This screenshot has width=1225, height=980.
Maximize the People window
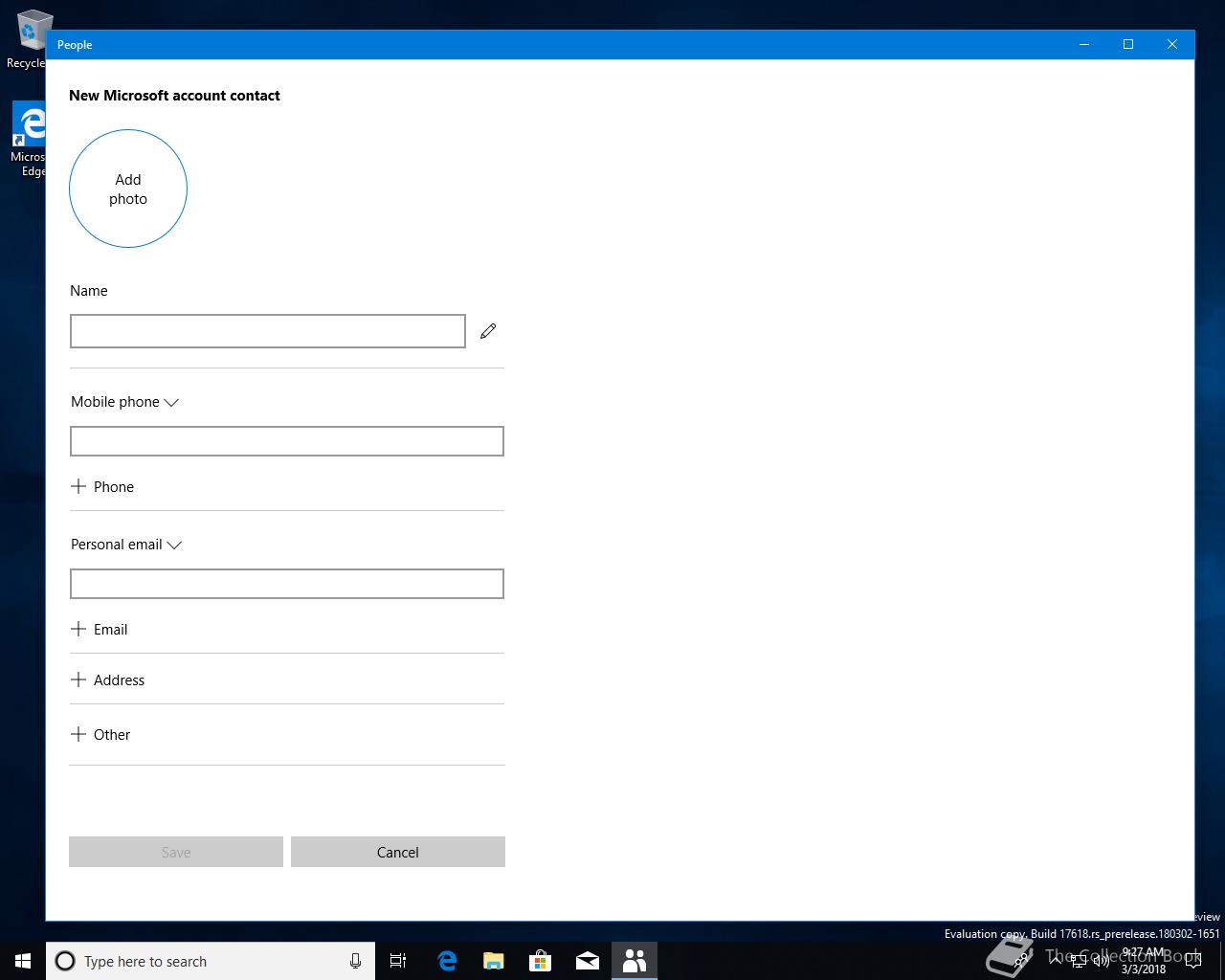1128,44
